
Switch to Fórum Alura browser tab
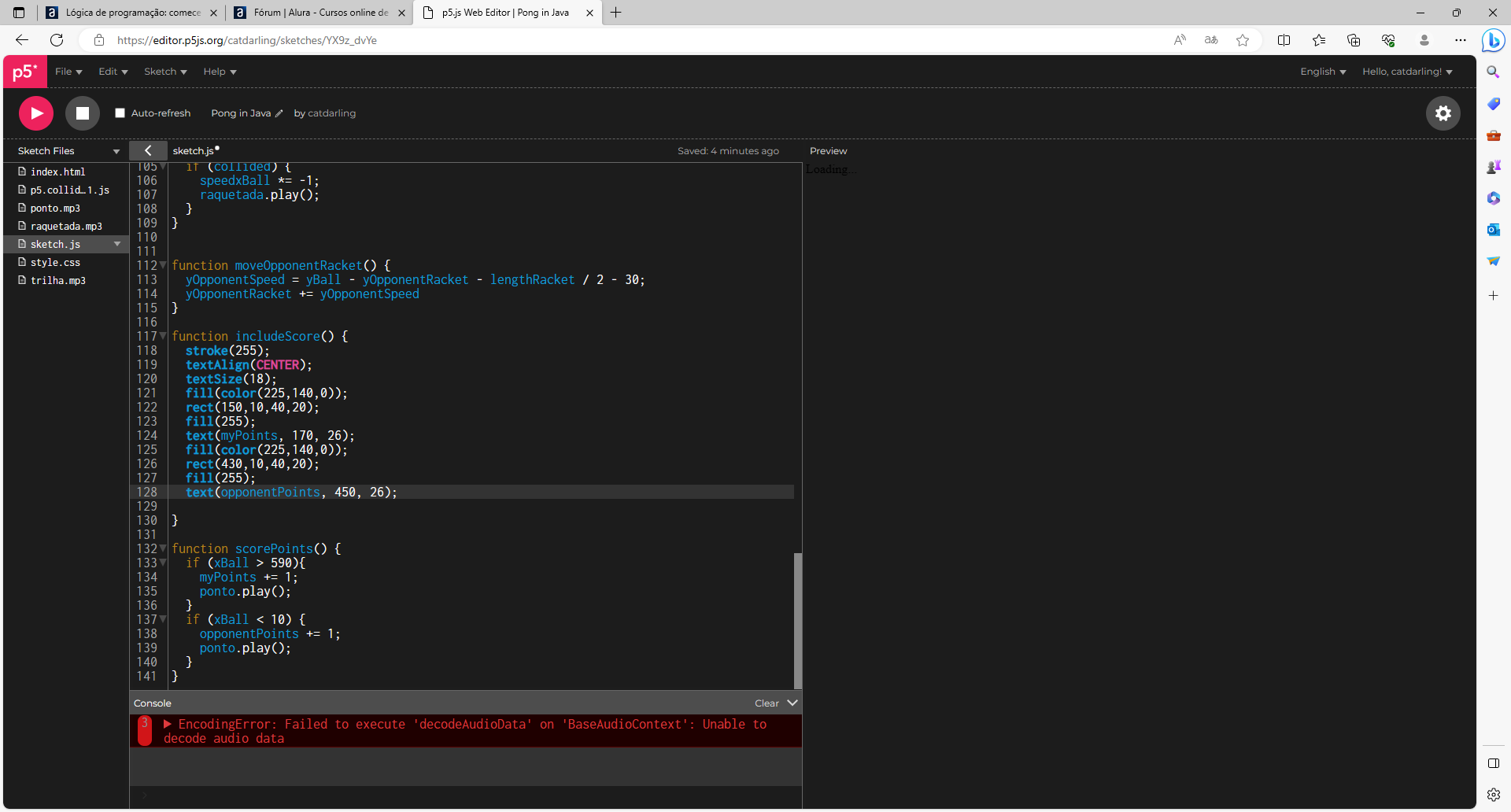(319, 13)
